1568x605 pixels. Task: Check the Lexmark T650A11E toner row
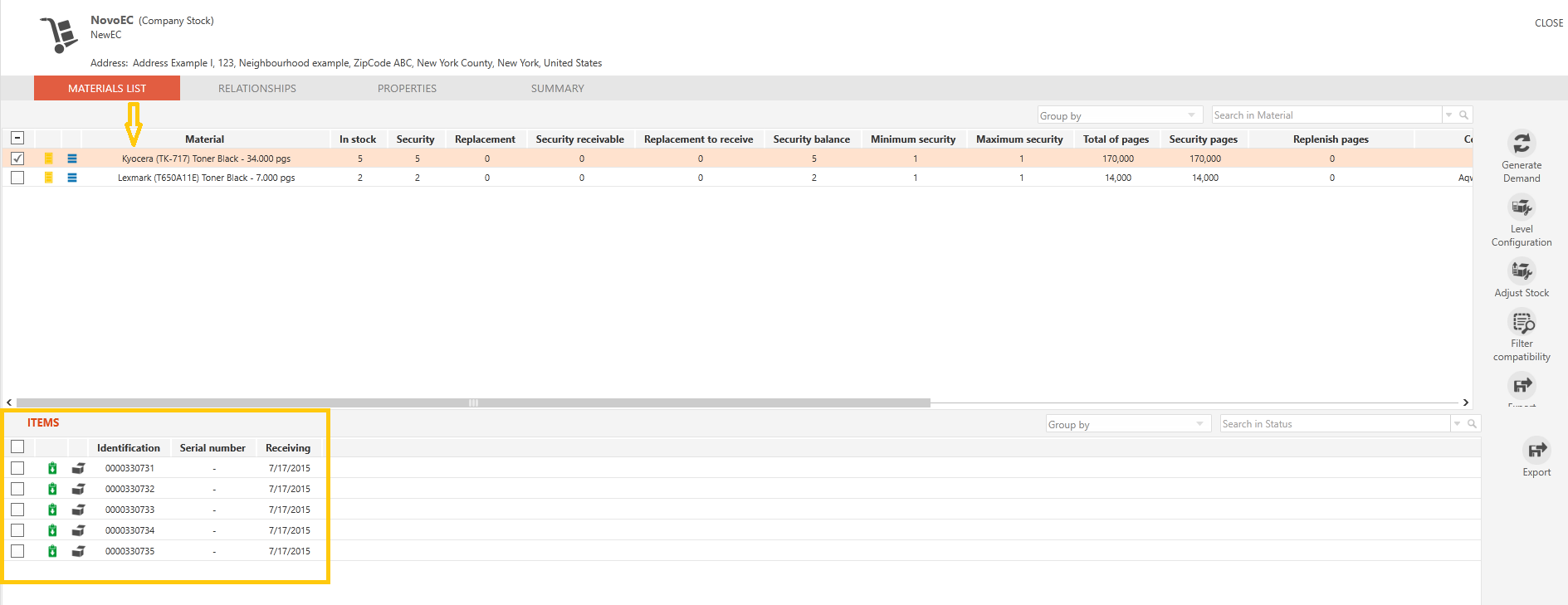click(17, 178)
